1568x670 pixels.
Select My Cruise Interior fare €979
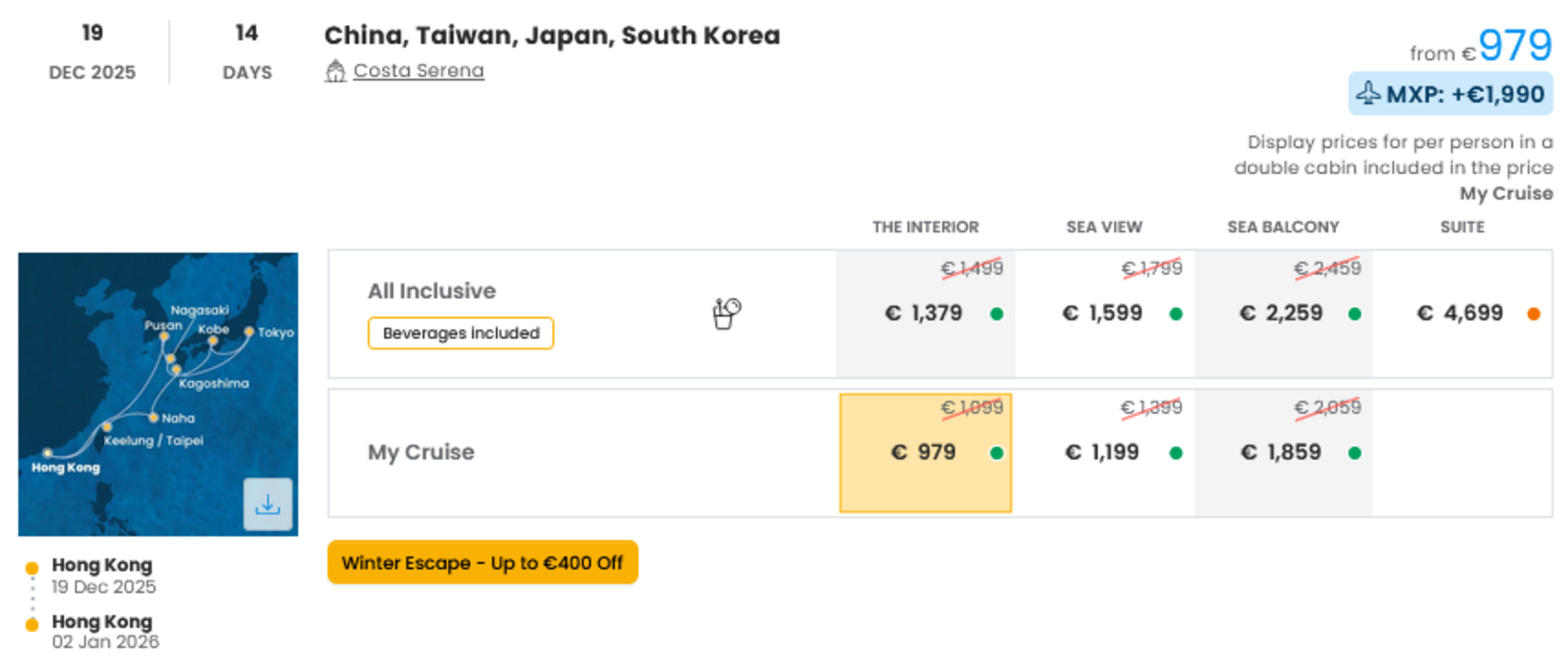[x=925, y=452]
